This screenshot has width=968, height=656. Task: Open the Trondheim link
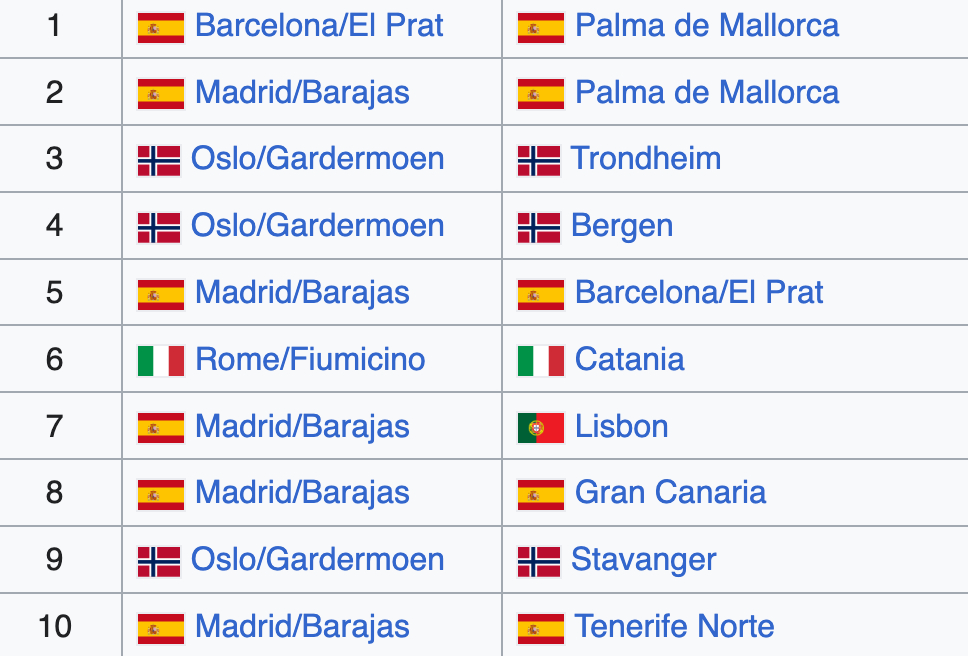pos(645,159)
